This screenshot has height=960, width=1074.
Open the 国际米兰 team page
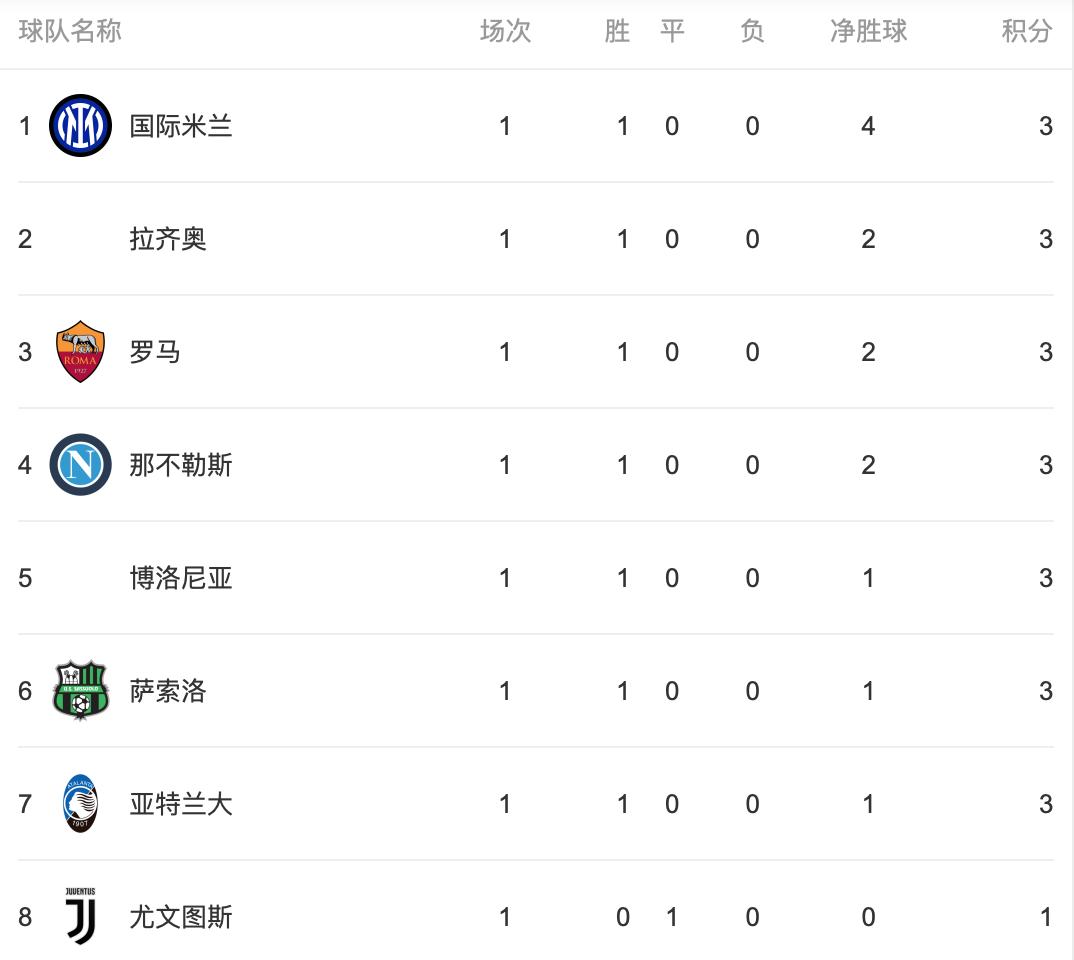pyautogui.click(x=181, y=126)
